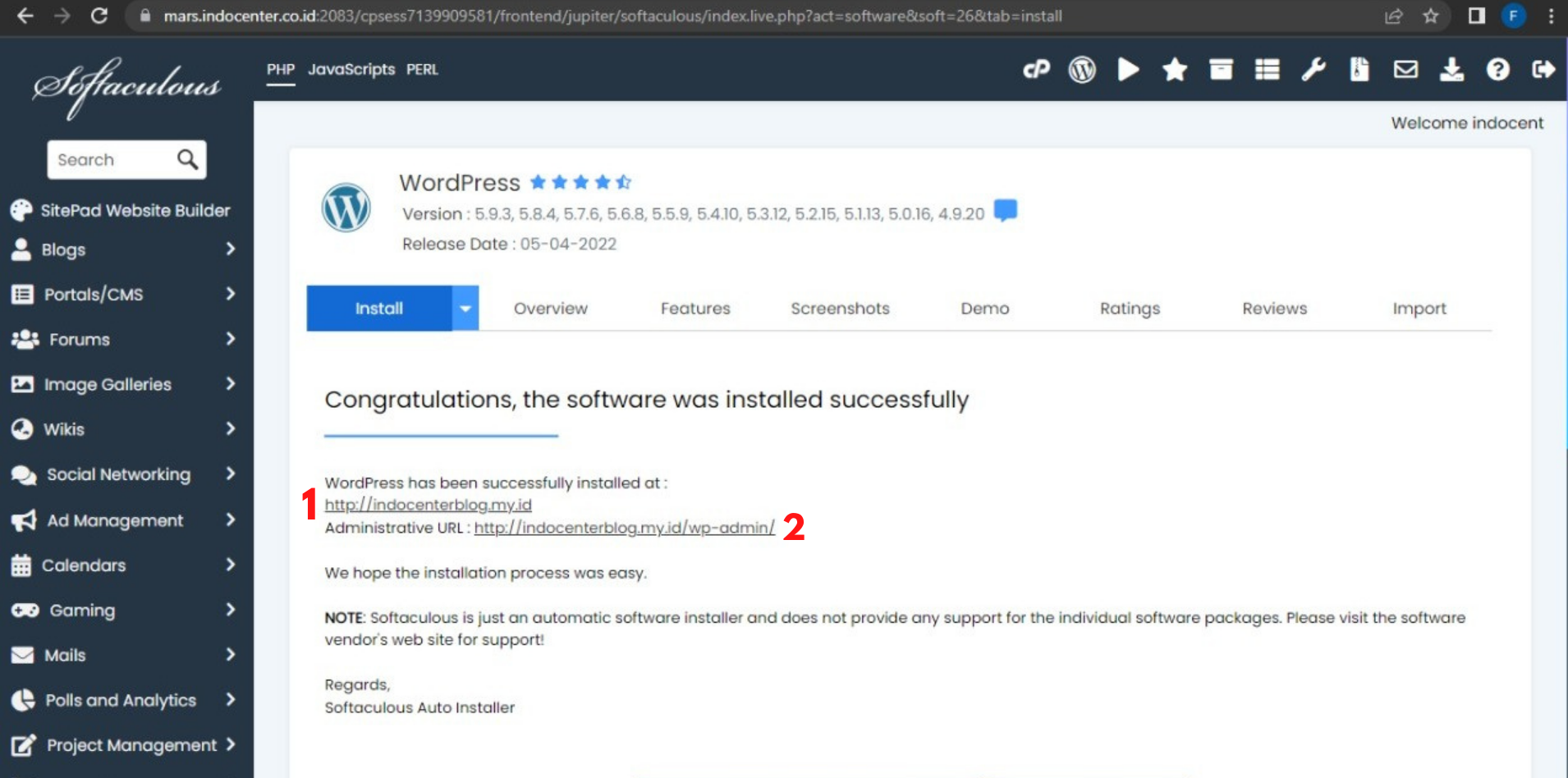Image resolution: width=1568 pixels, height=778 pixels.
Task: Open the task list toolbar icon
Action: click(x=1267, y=70)
